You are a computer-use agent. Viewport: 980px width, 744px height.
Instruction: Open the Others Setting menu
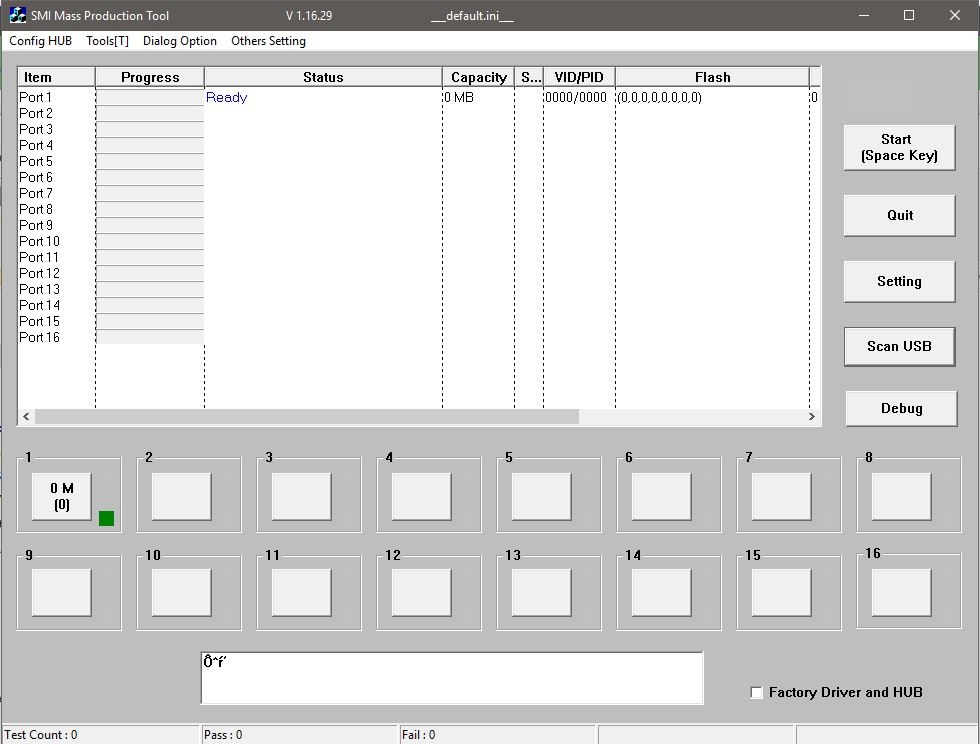pyautogui.click(x=268, y=41)
